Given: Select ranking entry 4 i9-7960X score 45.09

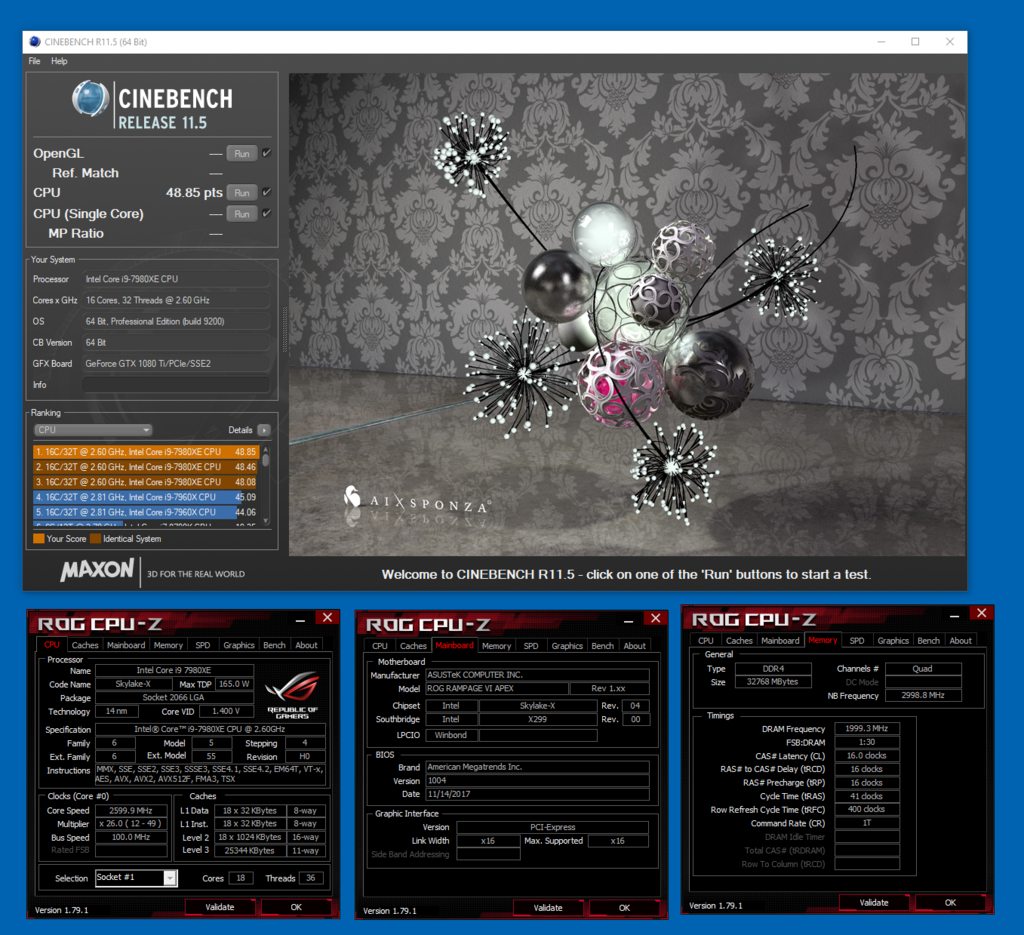Looking at the screenshot, I should click(146, 497).
